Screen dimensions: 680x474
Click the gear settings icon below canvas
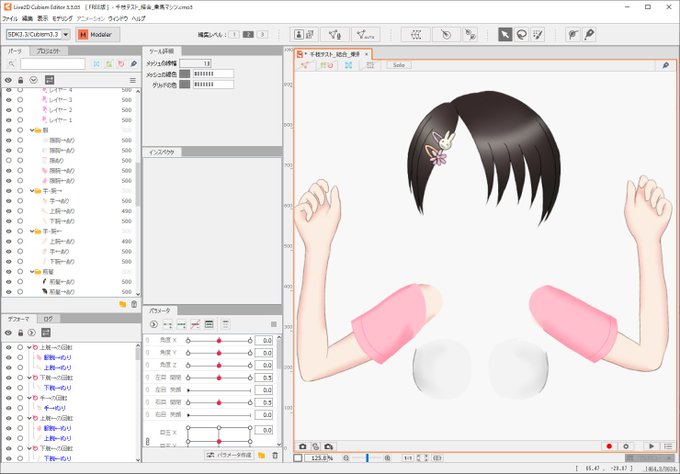(626, 446)
